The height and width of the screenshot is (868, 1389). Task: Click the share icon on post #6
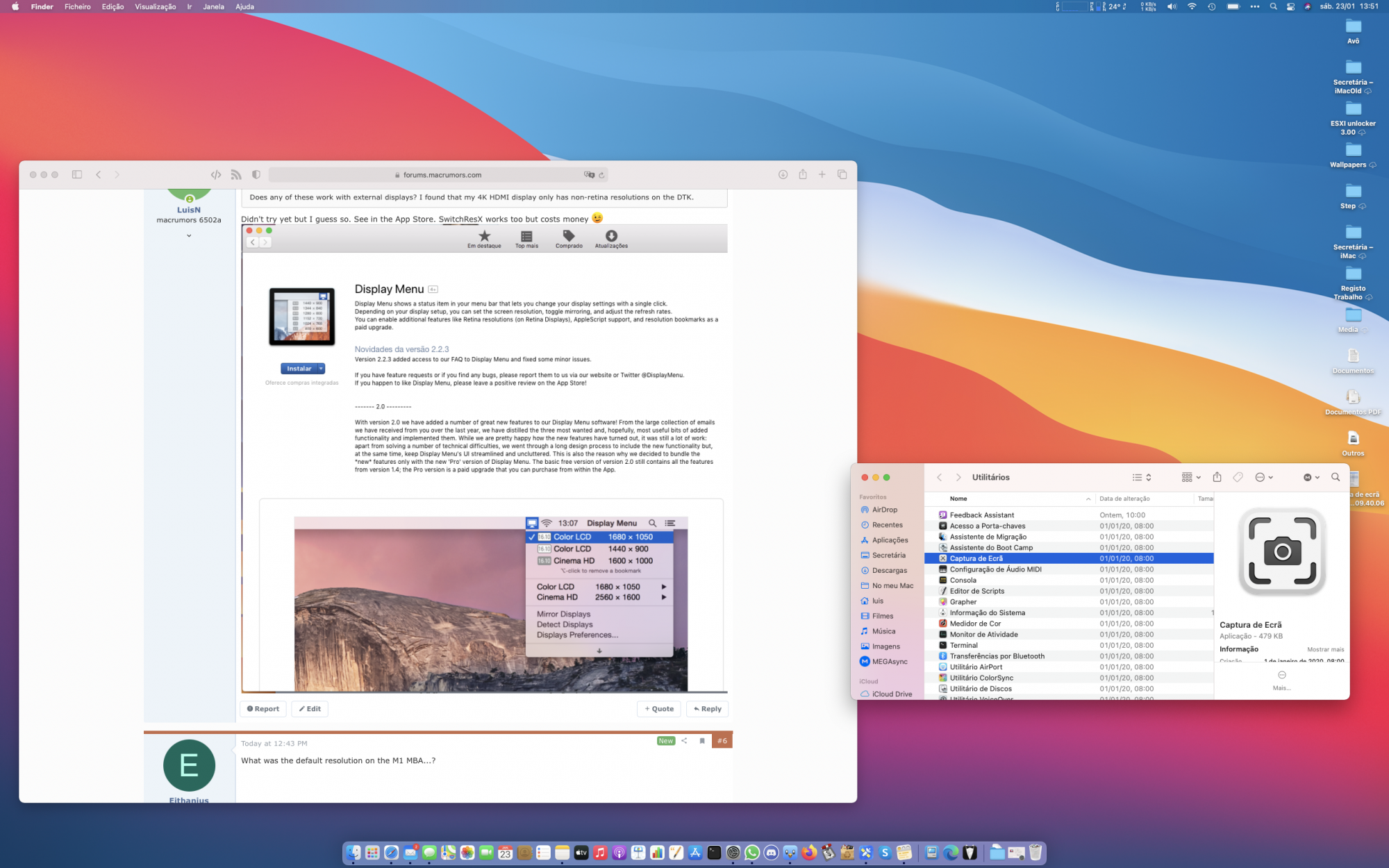tap(684, 741)
